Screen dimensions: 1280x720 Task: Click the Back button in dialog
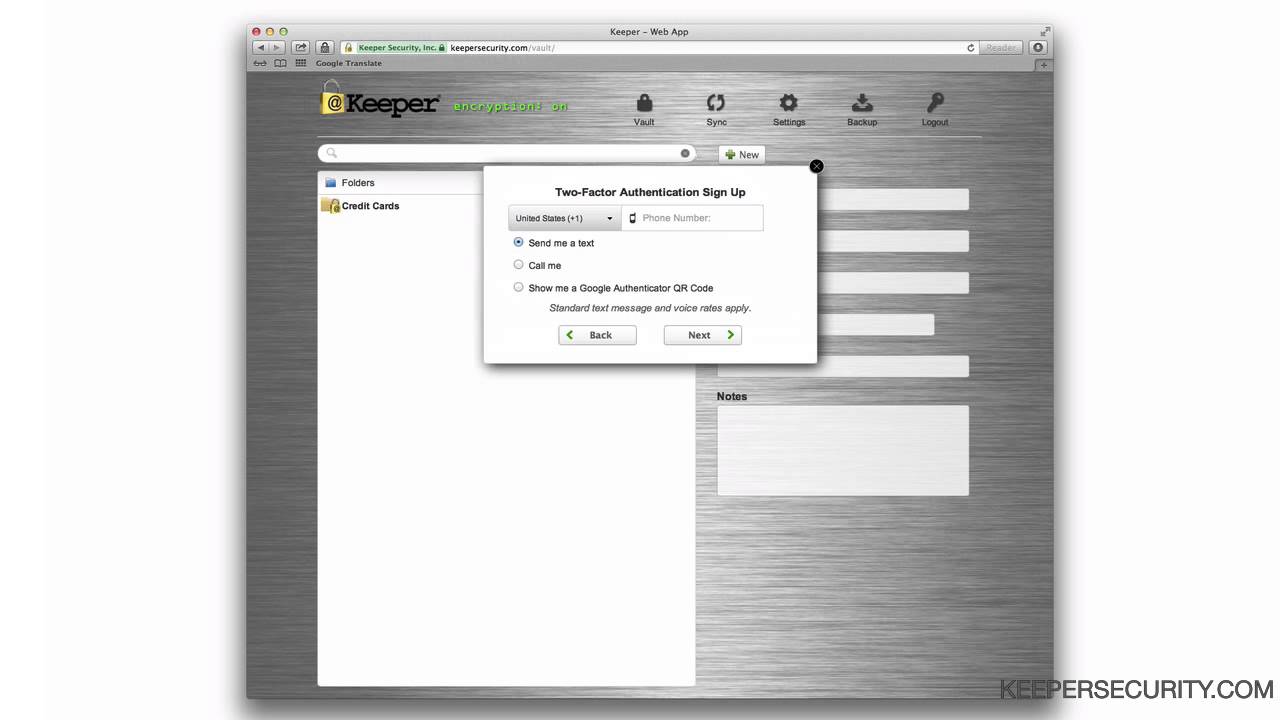tap(597, 335)
